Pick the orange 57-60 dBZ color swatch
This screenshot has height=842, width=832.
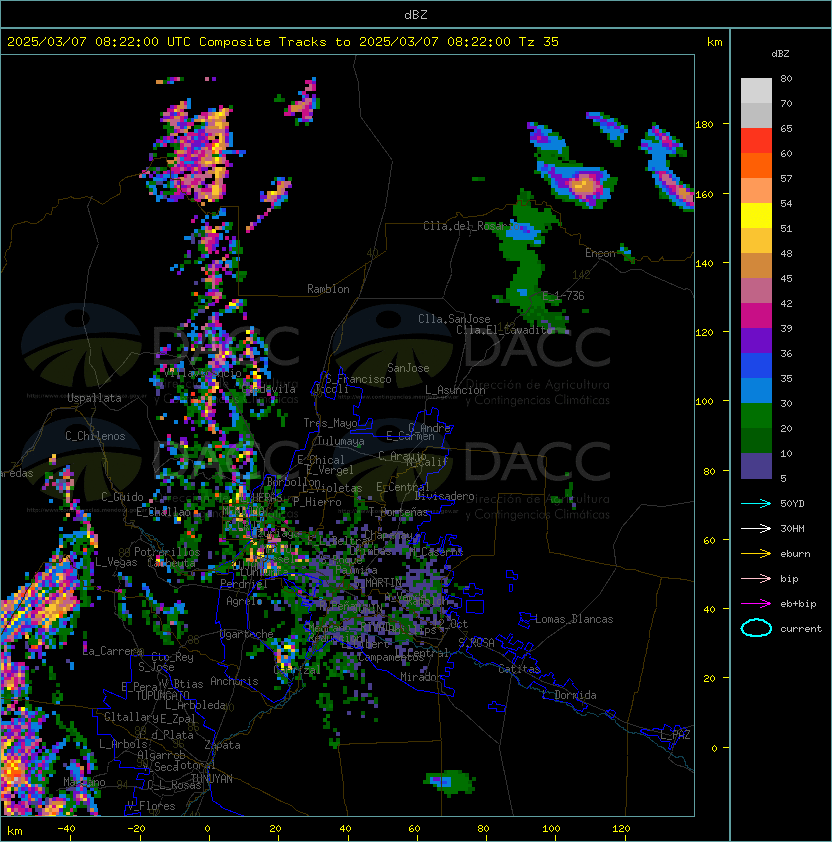[x=756, y=166]
